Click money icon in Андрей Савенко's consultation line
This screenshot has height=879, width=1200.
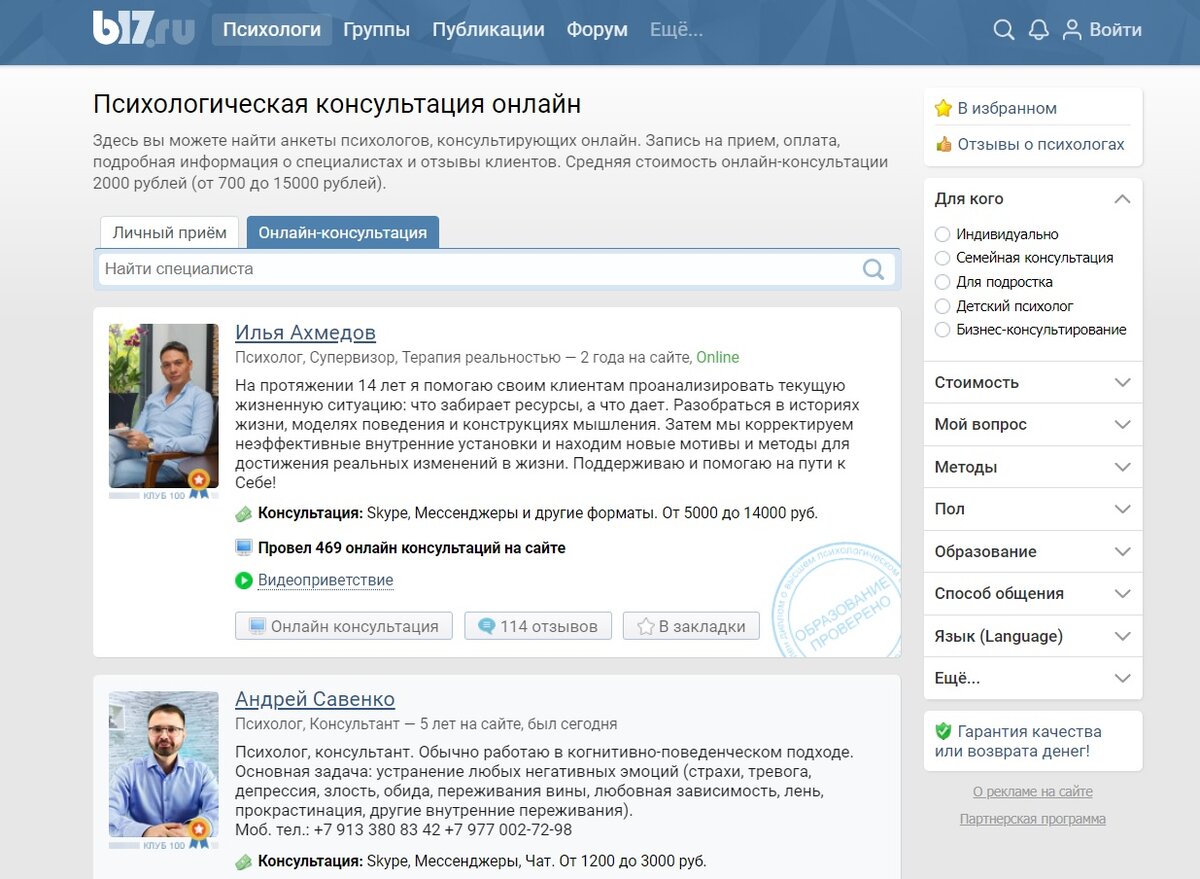(243, 861)
